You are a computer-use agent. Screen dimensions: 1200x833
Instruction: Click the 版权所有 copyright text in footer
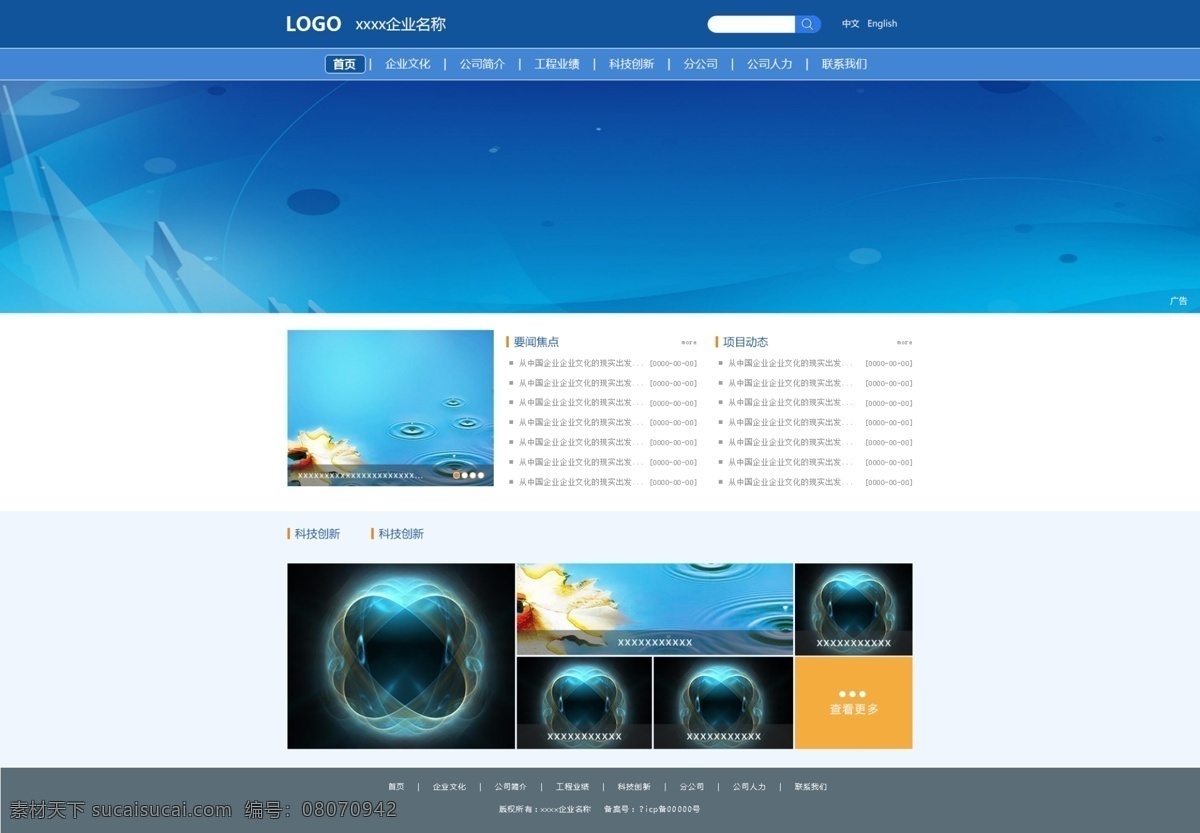(x=545, y=809)
